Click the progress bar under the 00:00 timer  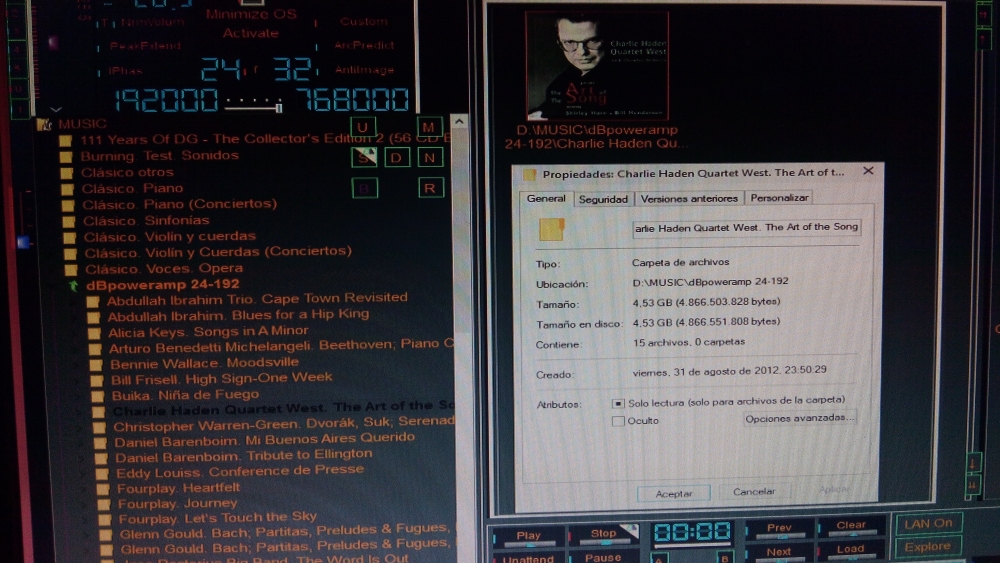click(692, 546)
